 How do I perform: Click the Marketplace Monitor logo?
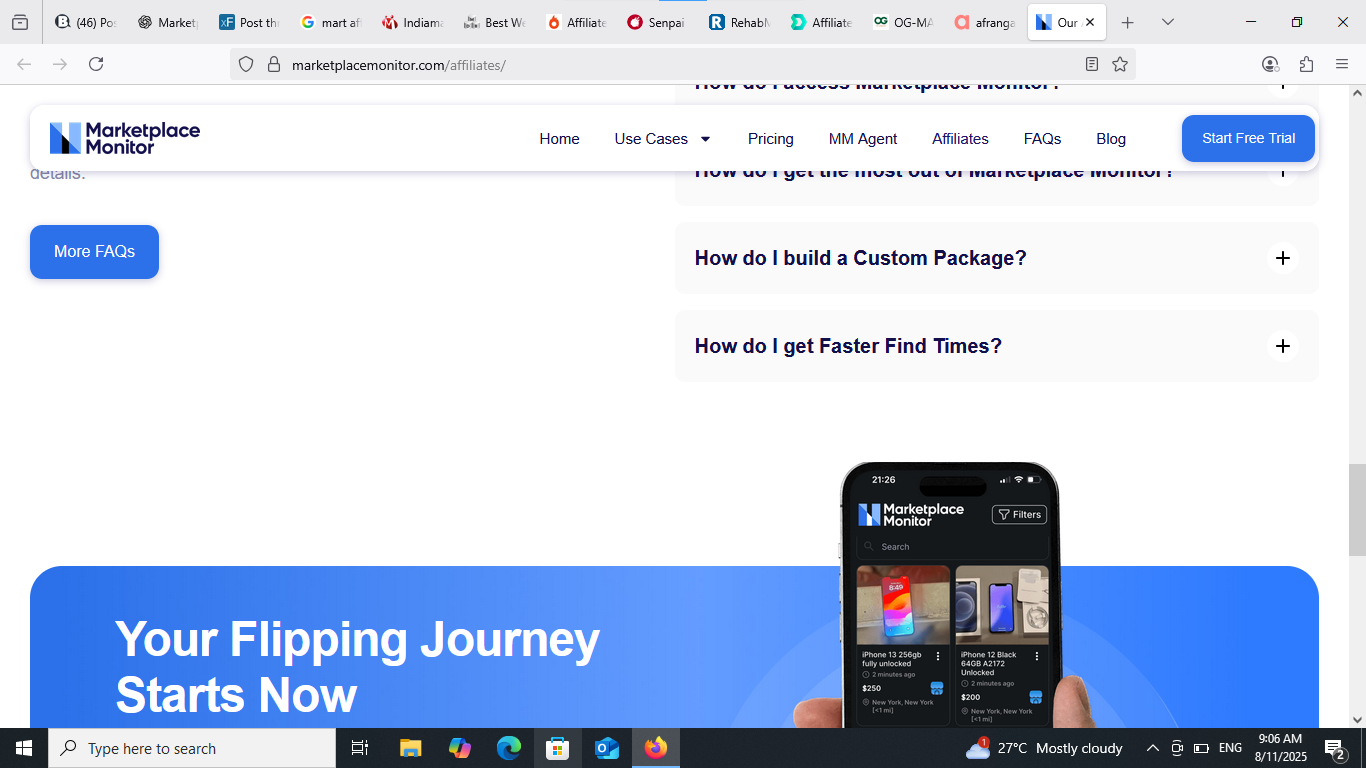click(x=125, y=138)
